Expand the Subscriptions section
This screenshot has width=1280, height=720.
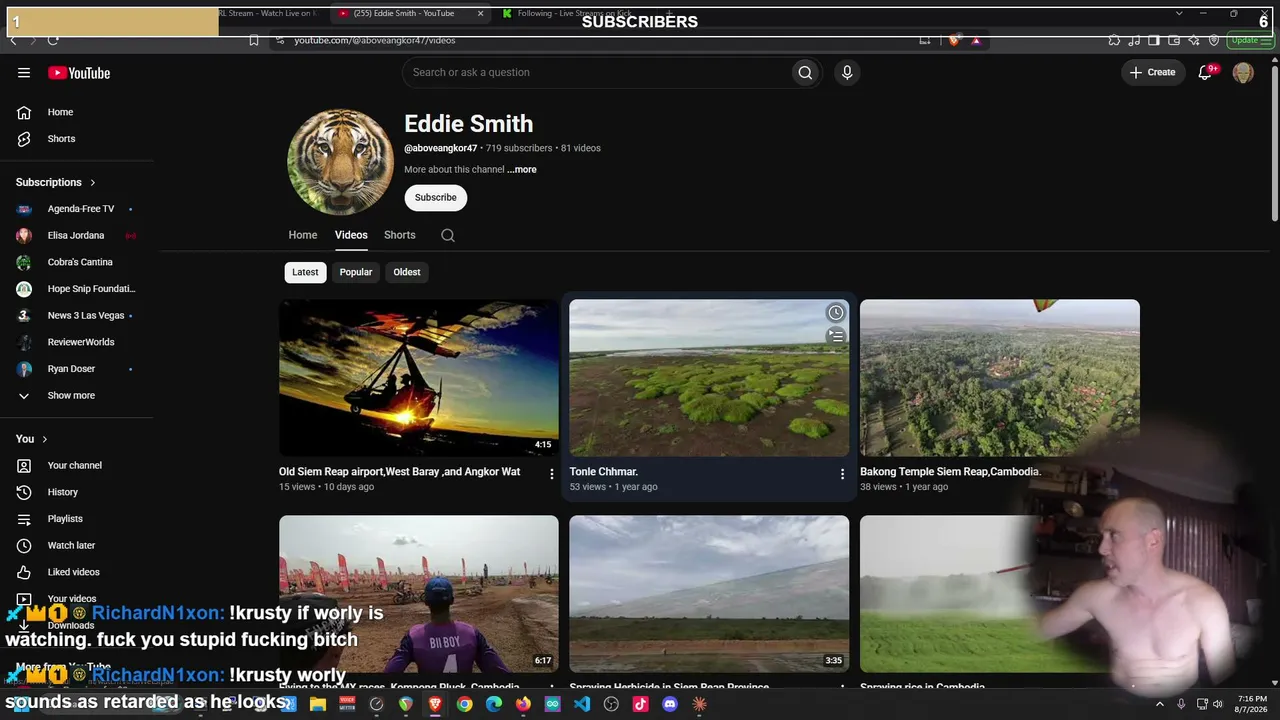click(56, 182)
